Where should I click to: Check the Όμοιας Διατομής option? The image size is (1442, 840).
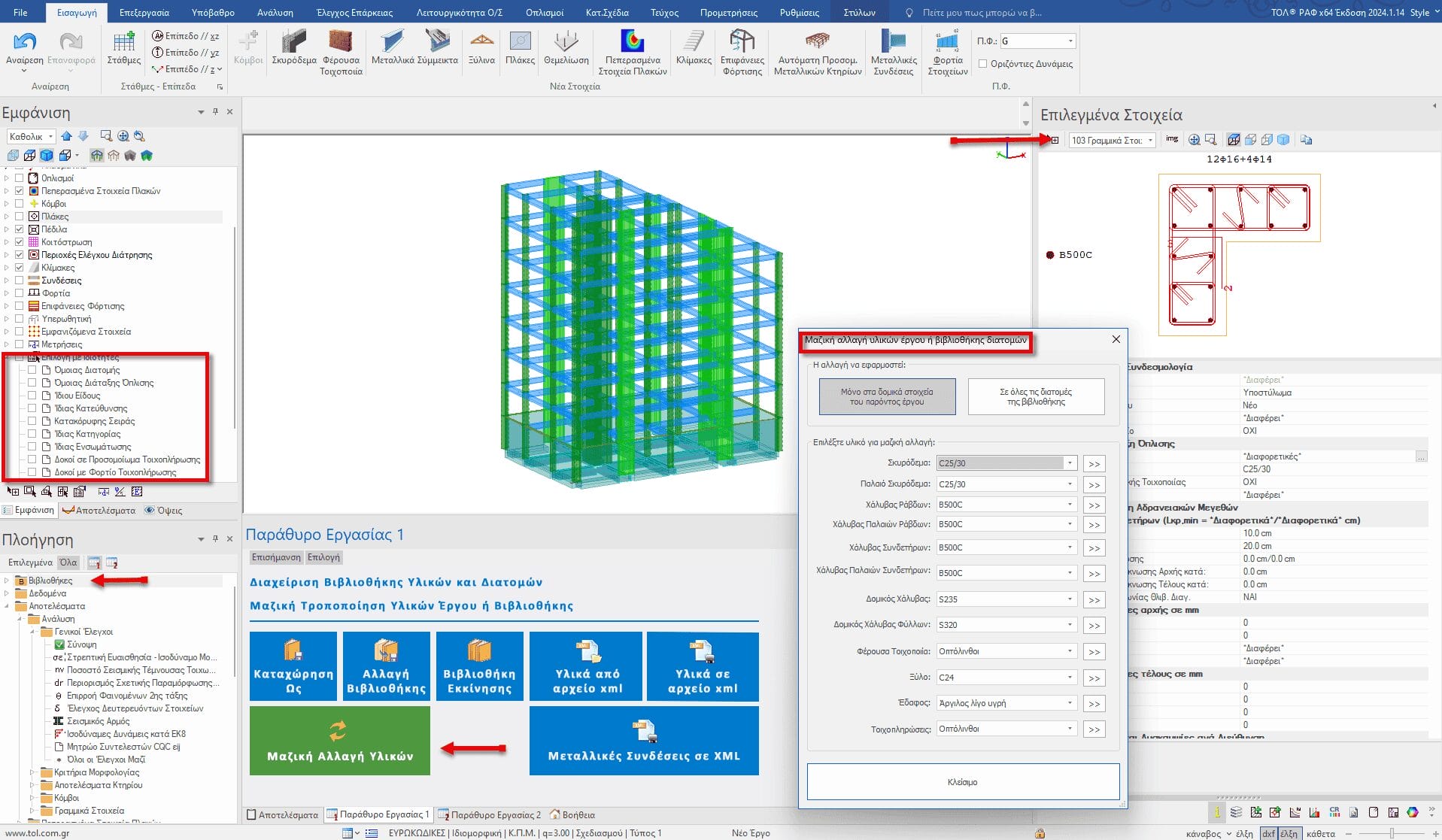point(32,370)
